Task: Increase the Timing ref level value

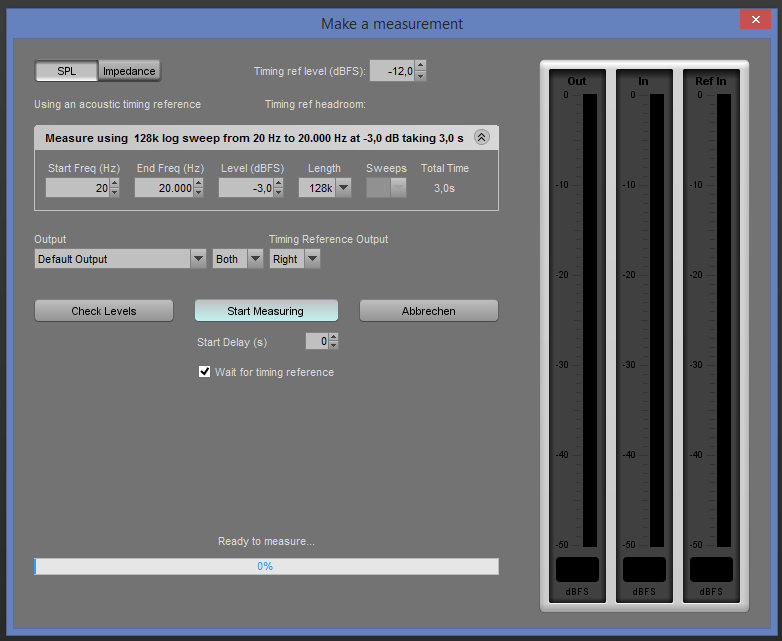Action: 420,65
